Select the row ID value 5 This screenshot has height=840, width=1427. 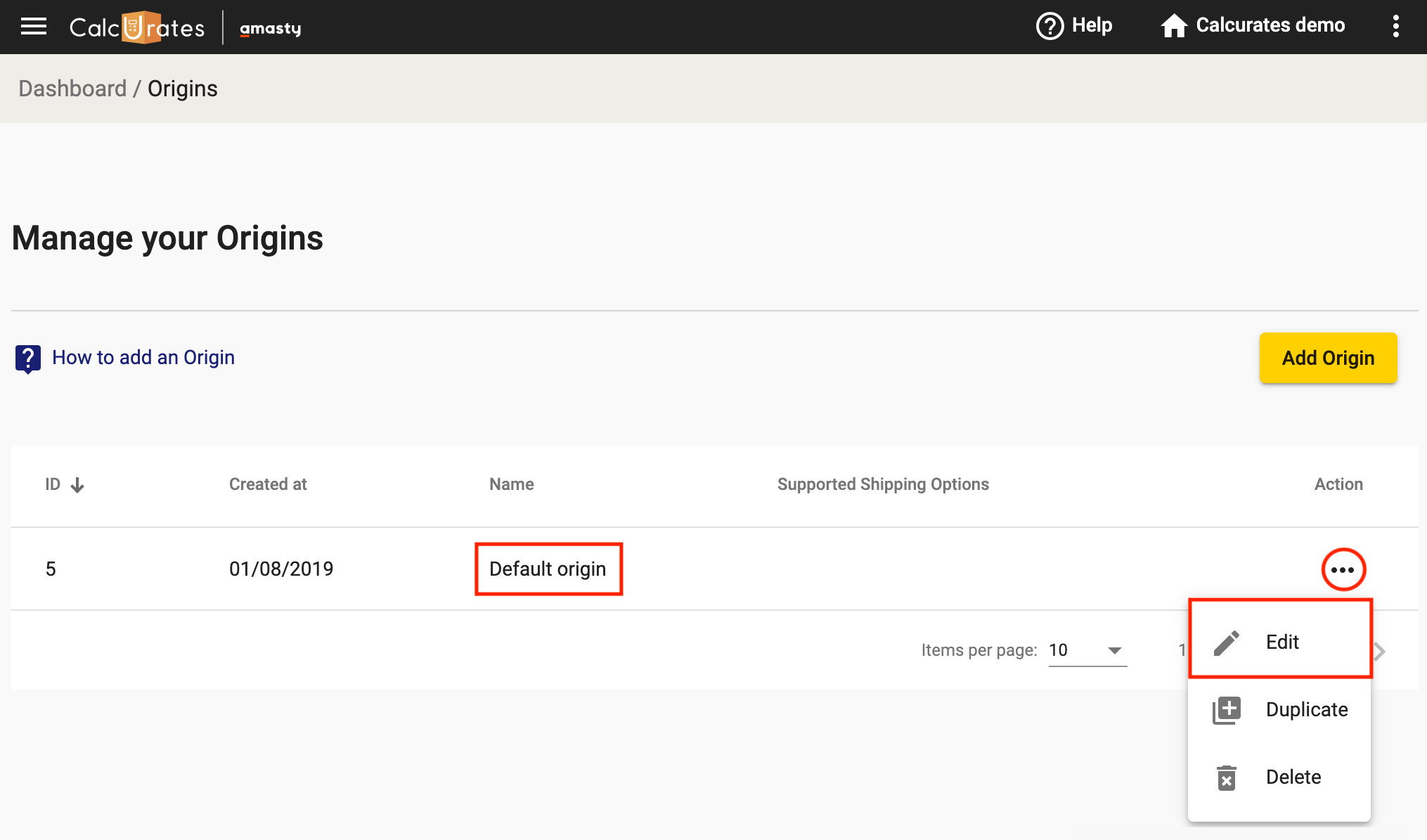pos(51,569)
